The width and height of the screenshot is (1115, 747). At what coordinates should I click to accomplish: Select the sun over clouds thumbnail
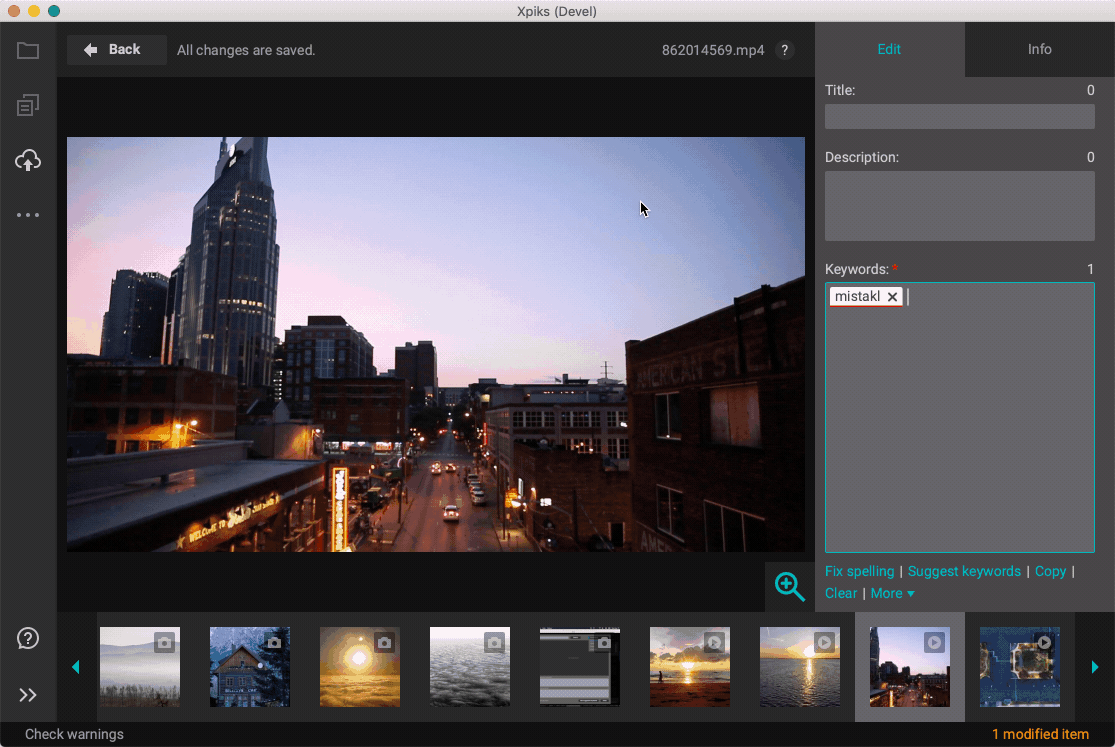[x=360, y=667]
